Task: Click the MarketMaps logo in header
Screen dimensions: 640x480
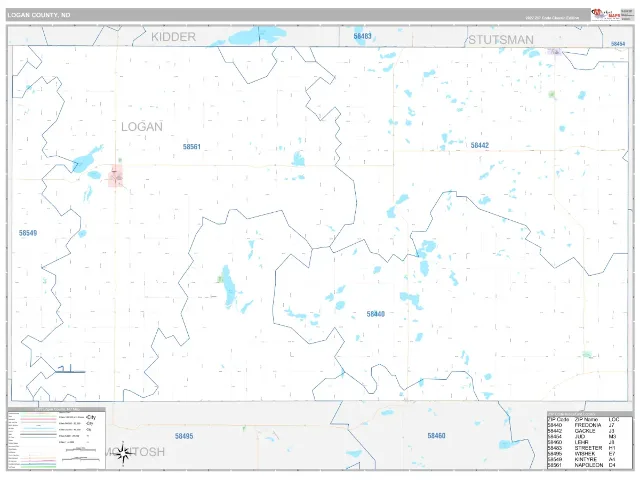Action: (606, 14)
